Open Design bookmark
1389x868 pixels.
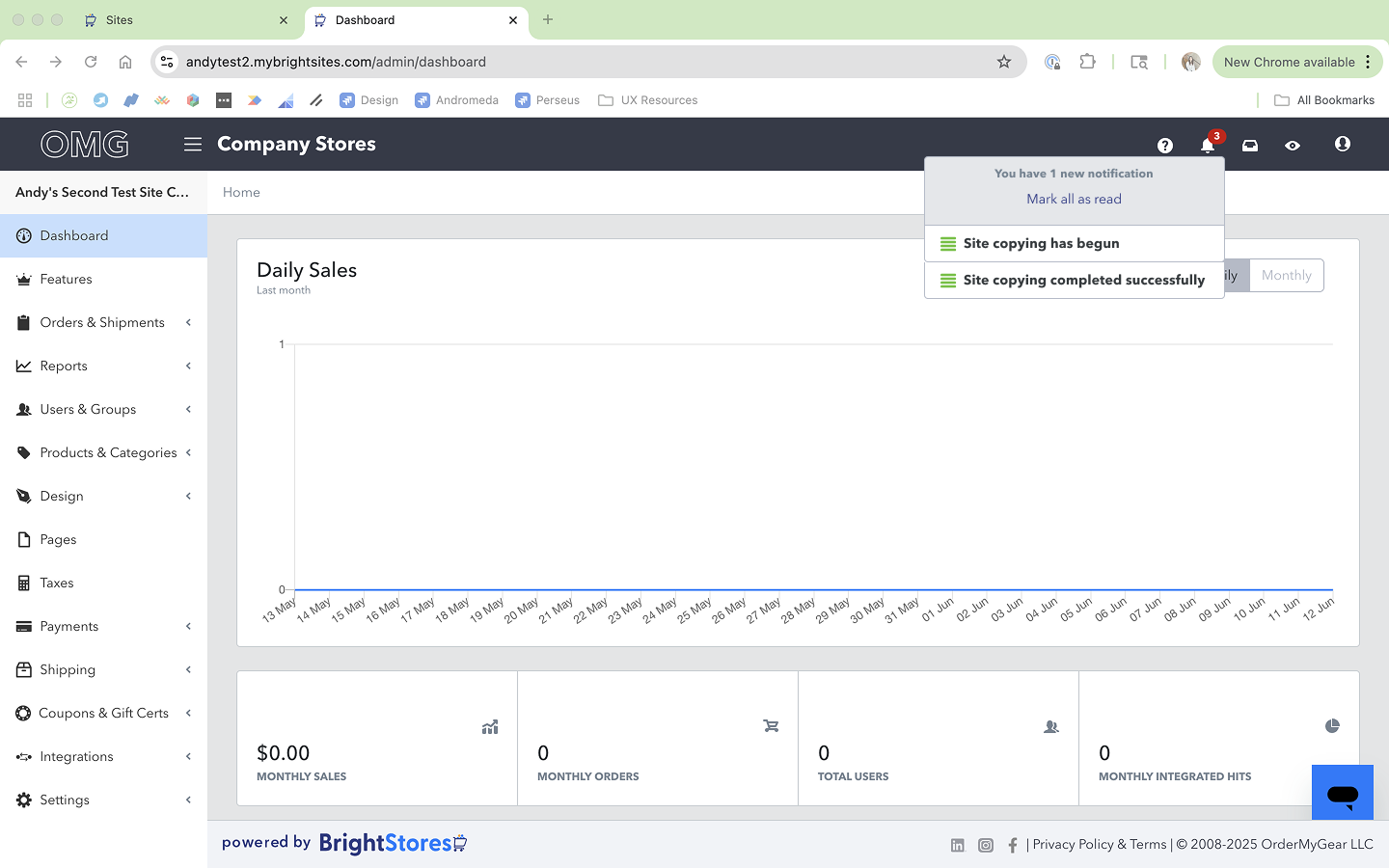click(x=369, y=100)
